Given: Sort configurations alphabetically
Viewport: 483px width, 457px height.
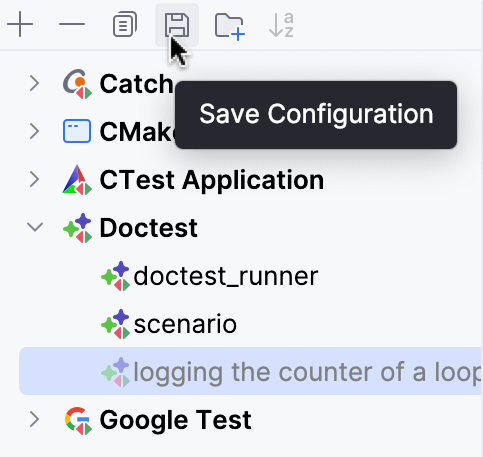Looking at the screenshot, I should [x=282, y=25].
